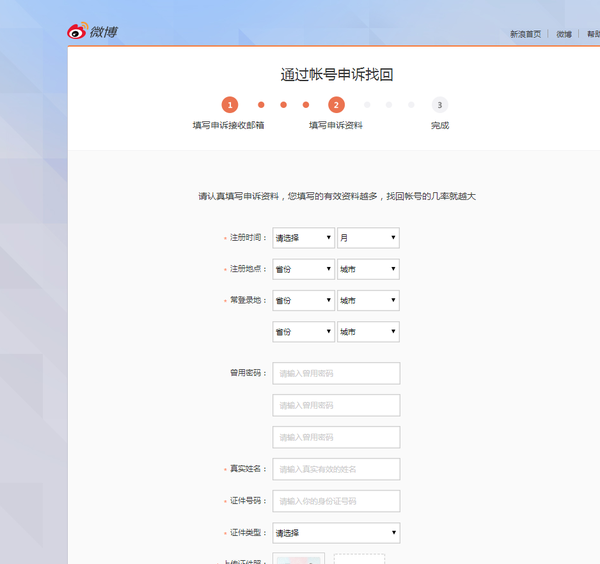
Task: Expand the 注册时间 月 dropdown
Action: 368,238
